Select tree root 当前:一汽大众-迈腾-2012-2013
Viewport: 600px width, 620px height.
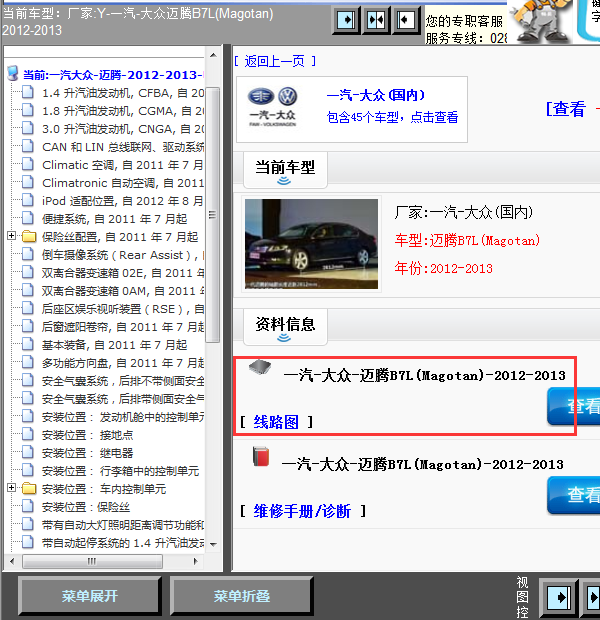[x=113, y=75]
